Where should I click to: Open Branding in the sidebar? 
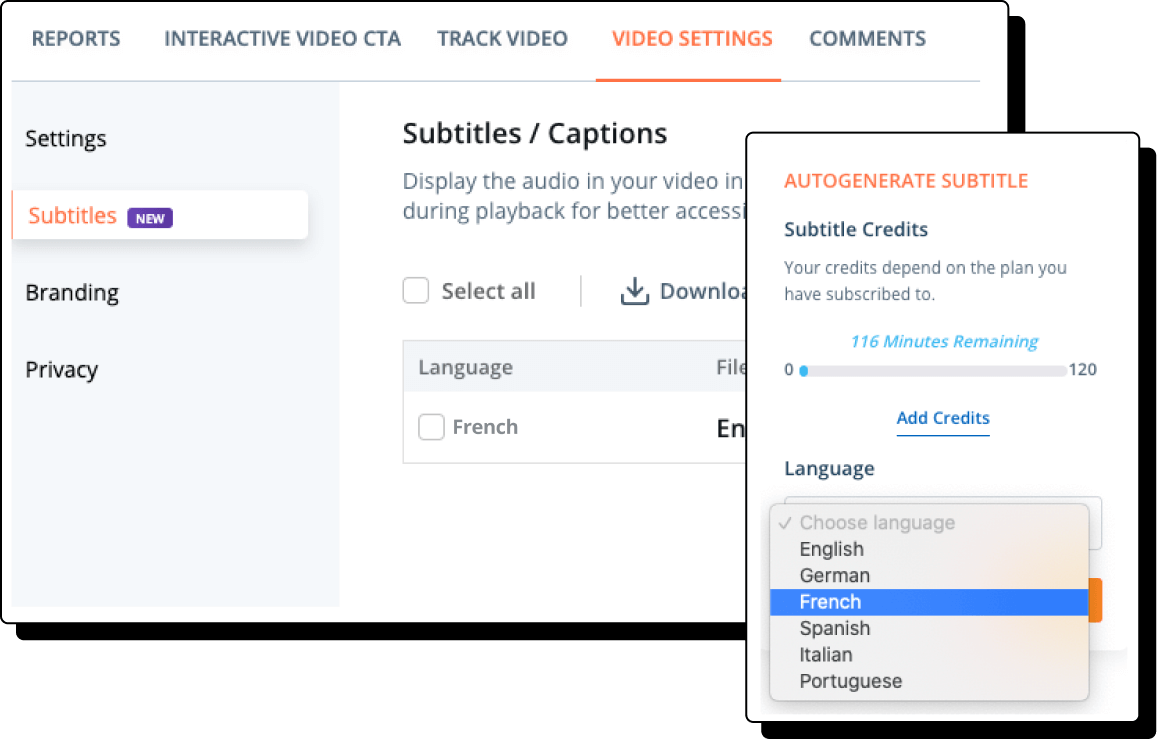(x=72, y=293)
